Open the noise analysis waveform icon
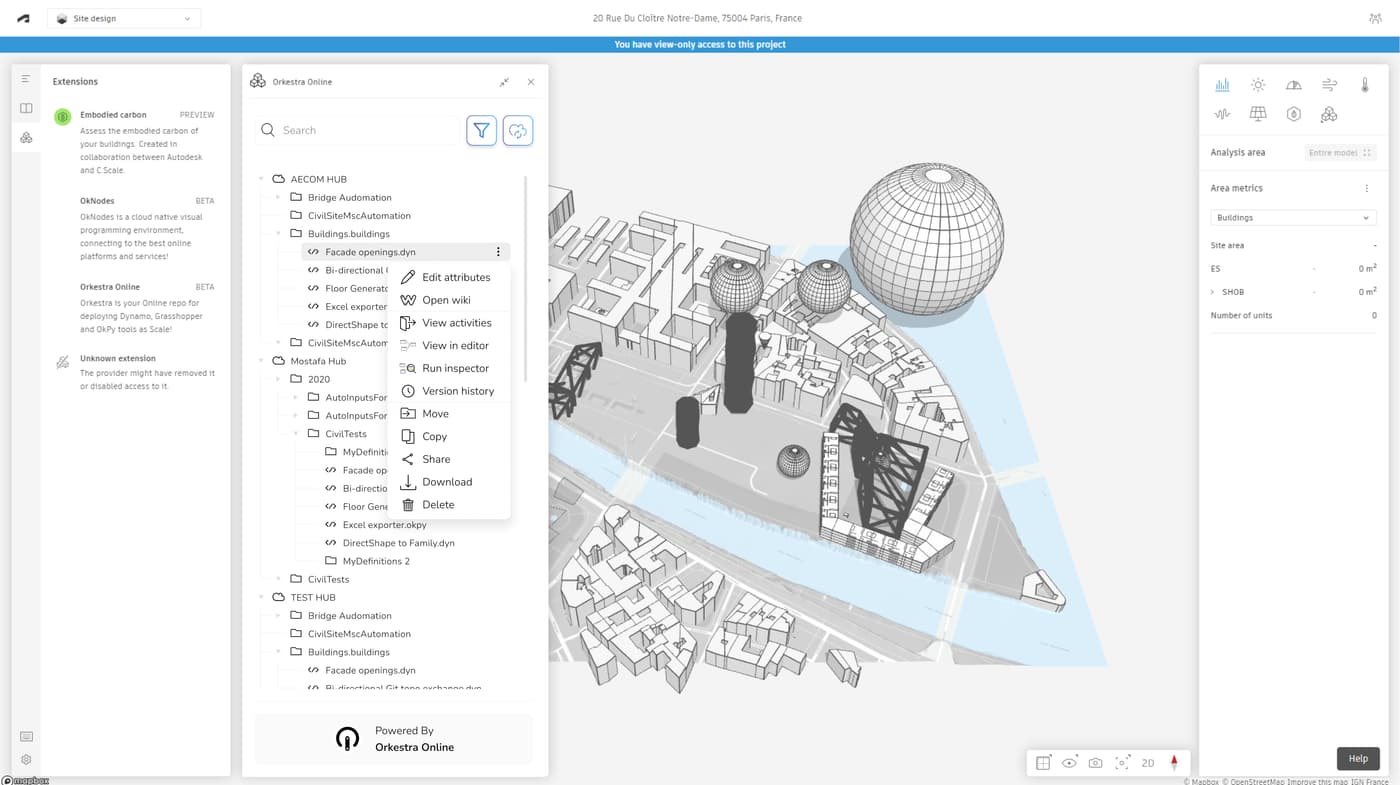 click(1222, 114)
